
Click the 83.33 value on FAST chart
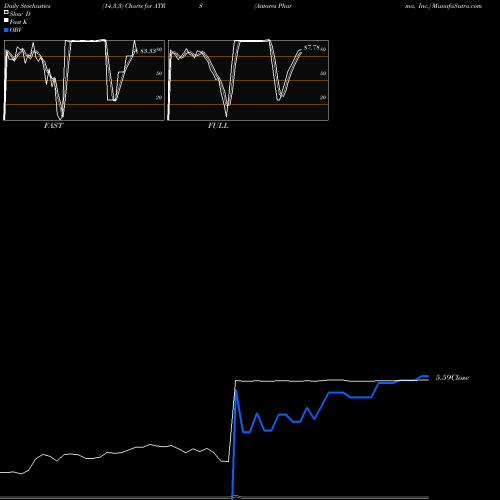click(148, 51)
